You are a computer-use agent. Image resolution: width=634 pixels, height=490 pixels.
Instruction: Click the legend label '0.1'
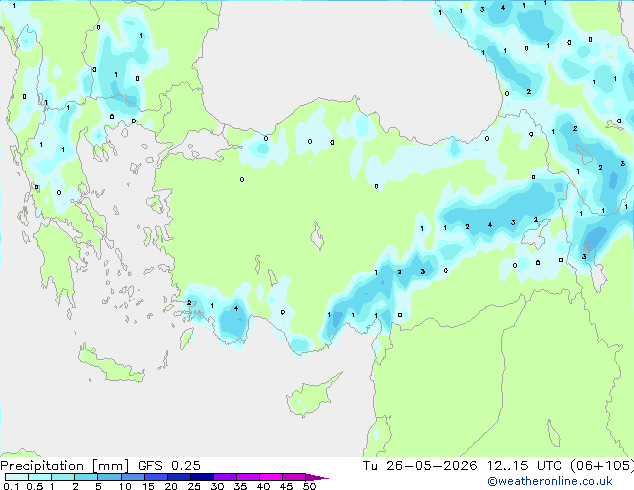[x=11, y=486]
